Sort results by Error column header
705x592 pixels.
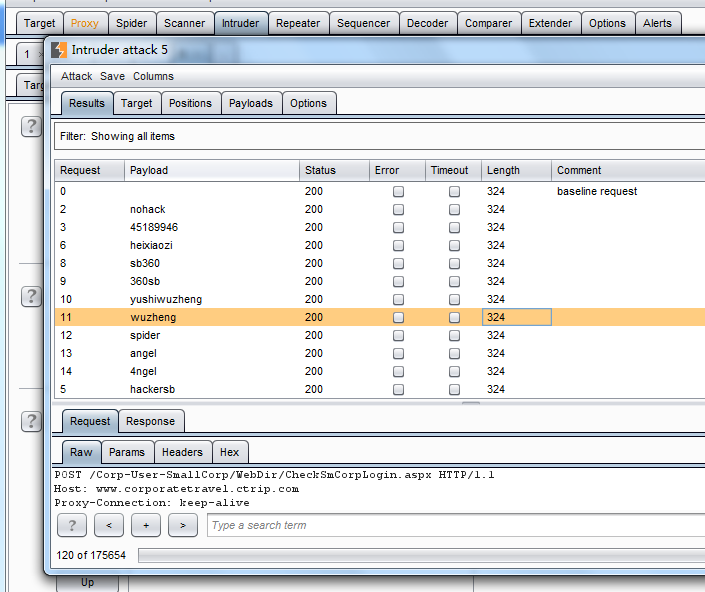[x=397, y=170]
